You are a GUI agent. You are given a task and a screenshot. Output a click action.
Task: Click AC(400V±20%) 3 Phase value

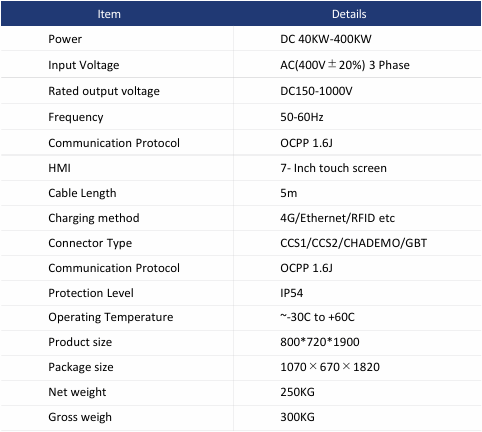(x=345, y=65)
